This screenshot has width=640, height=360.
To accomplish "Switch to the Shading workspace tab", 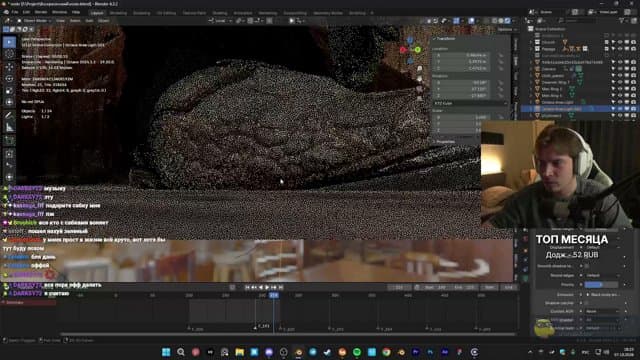I will [220, 13].
